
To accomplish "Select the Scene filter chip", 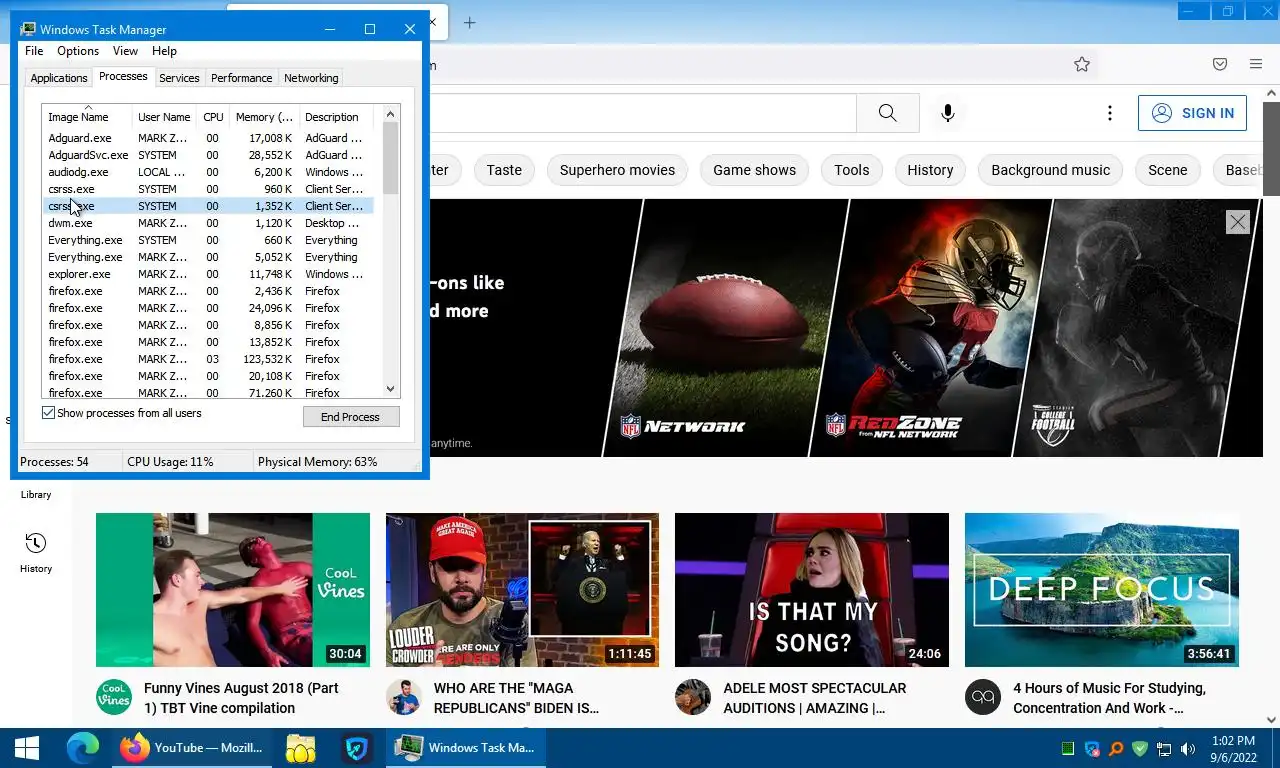I will (x=1167, y=170).
